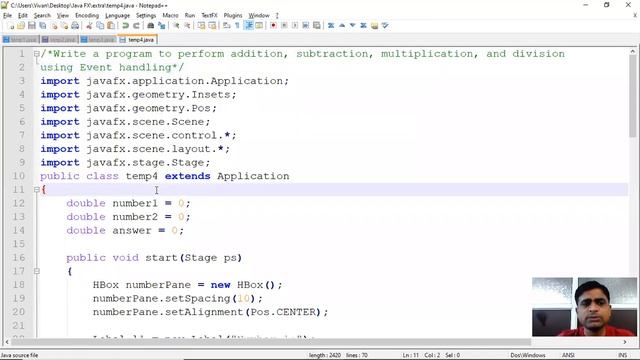Viewport: 640px width, 360px height.
Task: Open the Edit menu
Action: pos(23,16)
